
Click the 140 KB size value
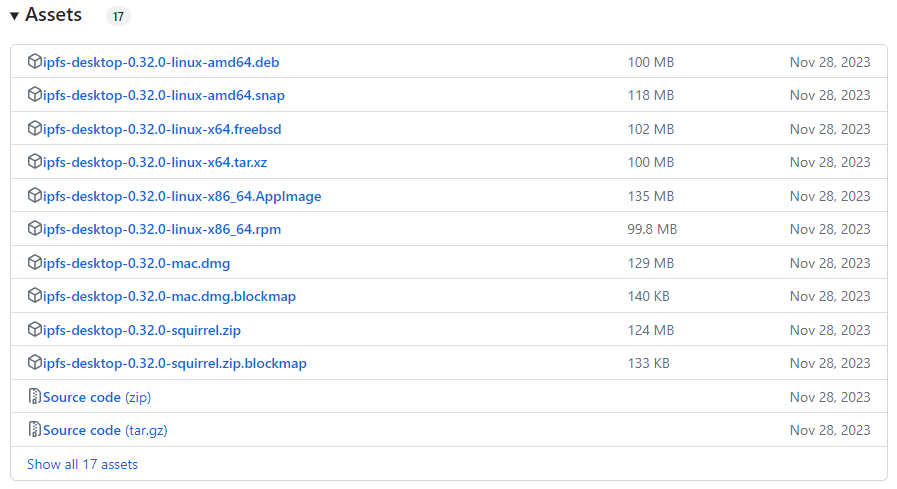pyautogui.click(x=649, y=296)
